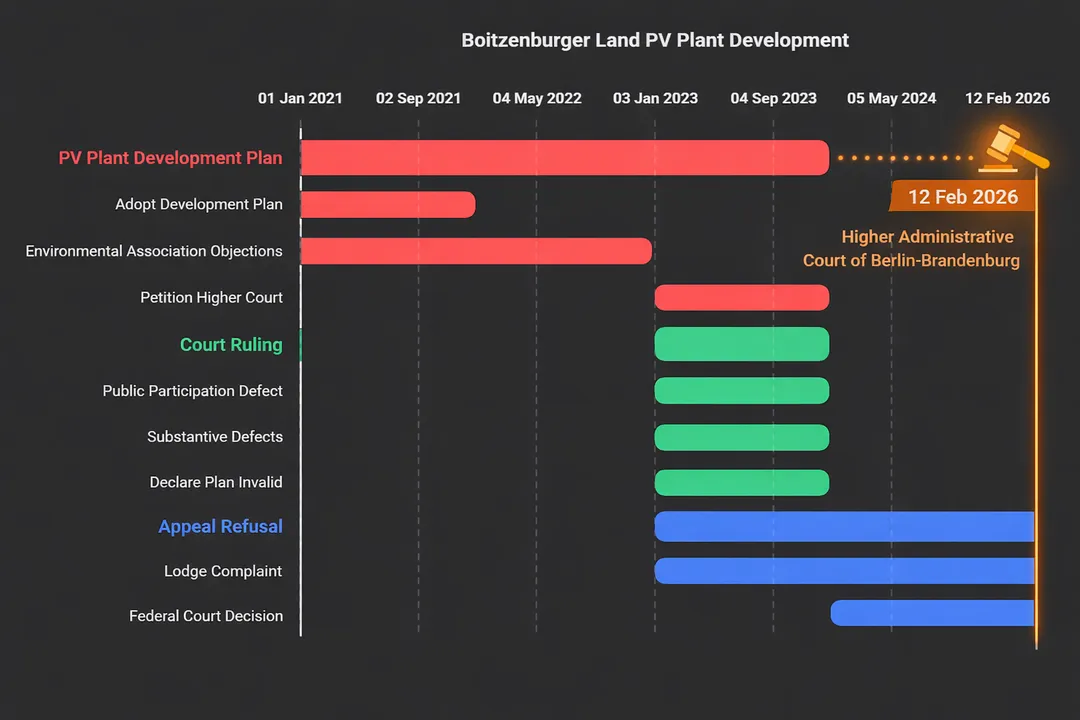1080x720 pixels.
Task: Select the 03 Jan 2023 date header
Action: [x=655, y=98]
